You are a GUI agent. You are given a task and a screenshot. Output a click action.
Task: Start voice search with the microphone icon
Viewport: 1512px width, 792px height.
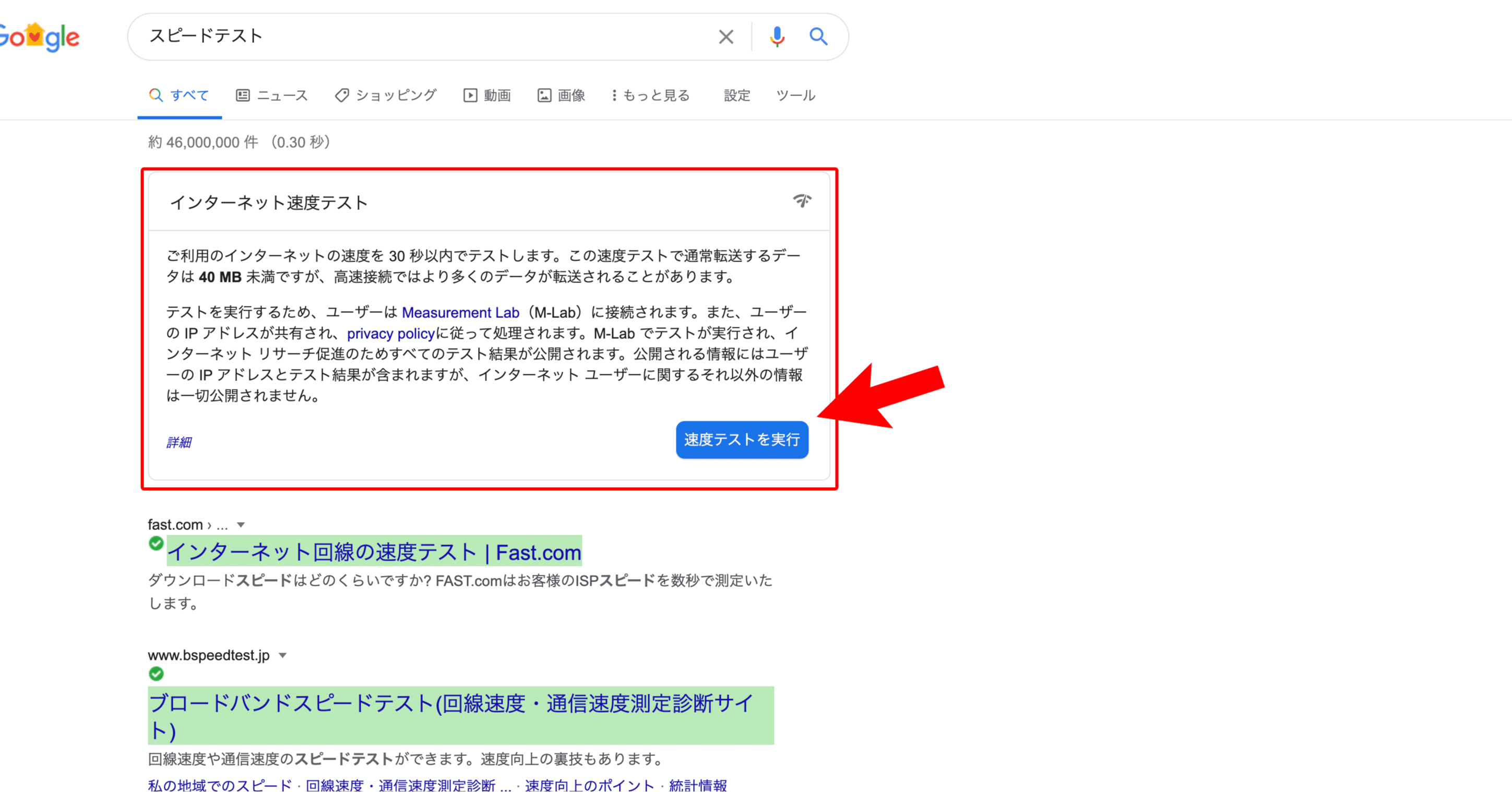click(777, 37)
